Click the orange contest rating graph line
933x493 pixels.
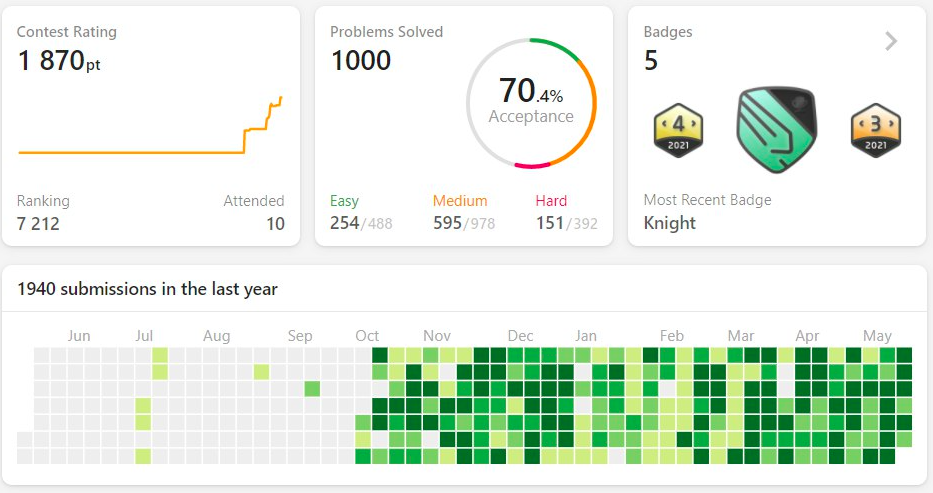point(150,126)
